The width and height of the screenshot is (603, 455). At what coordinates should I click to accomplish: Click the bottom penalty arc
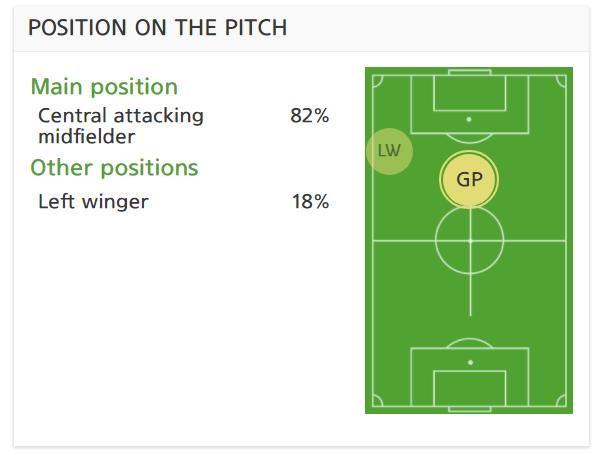coord(469,343)
